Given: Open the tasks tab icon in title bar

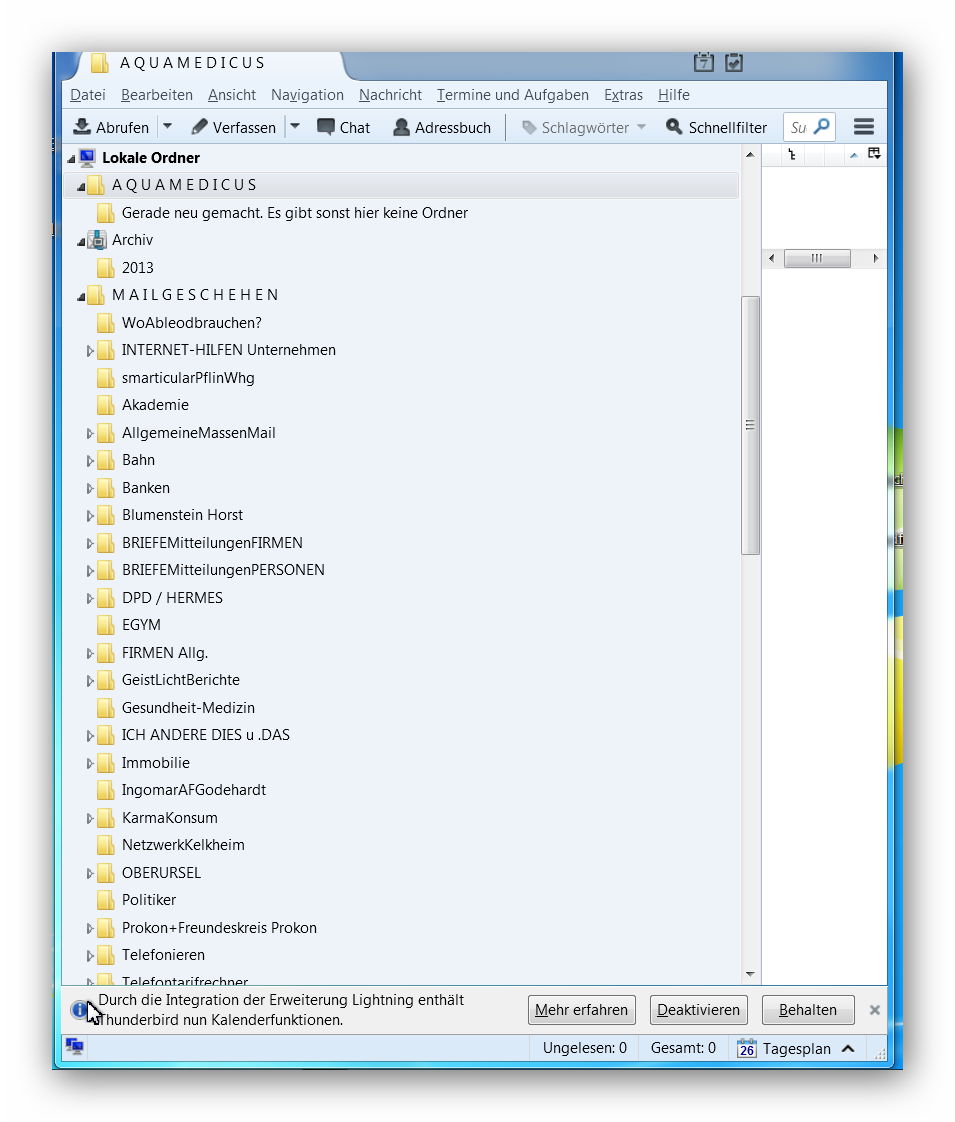Looking at the screenshot, I should [734, 63].
